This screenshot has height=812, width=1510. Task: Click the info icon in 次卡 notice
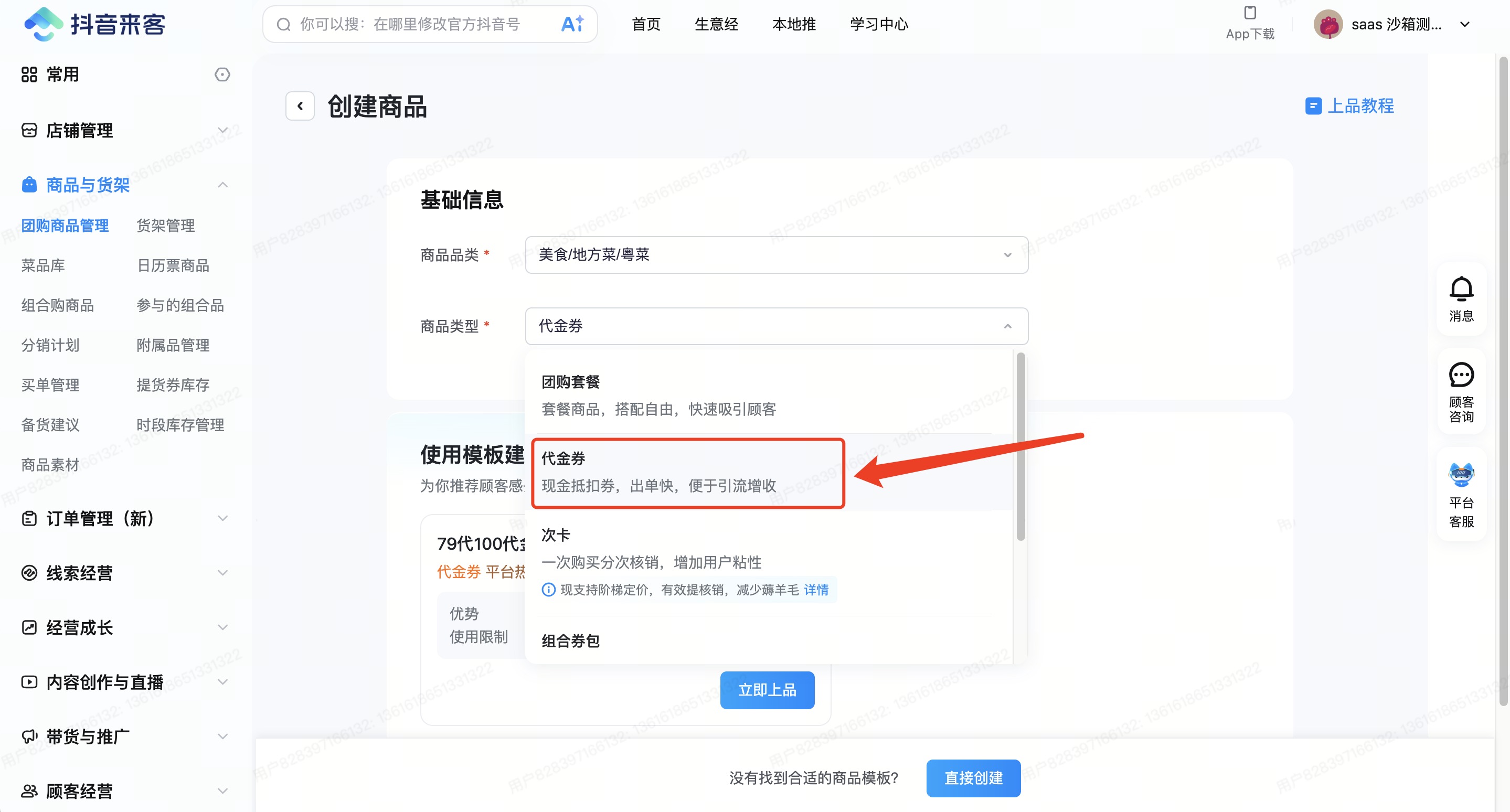(x=548, y=590)
